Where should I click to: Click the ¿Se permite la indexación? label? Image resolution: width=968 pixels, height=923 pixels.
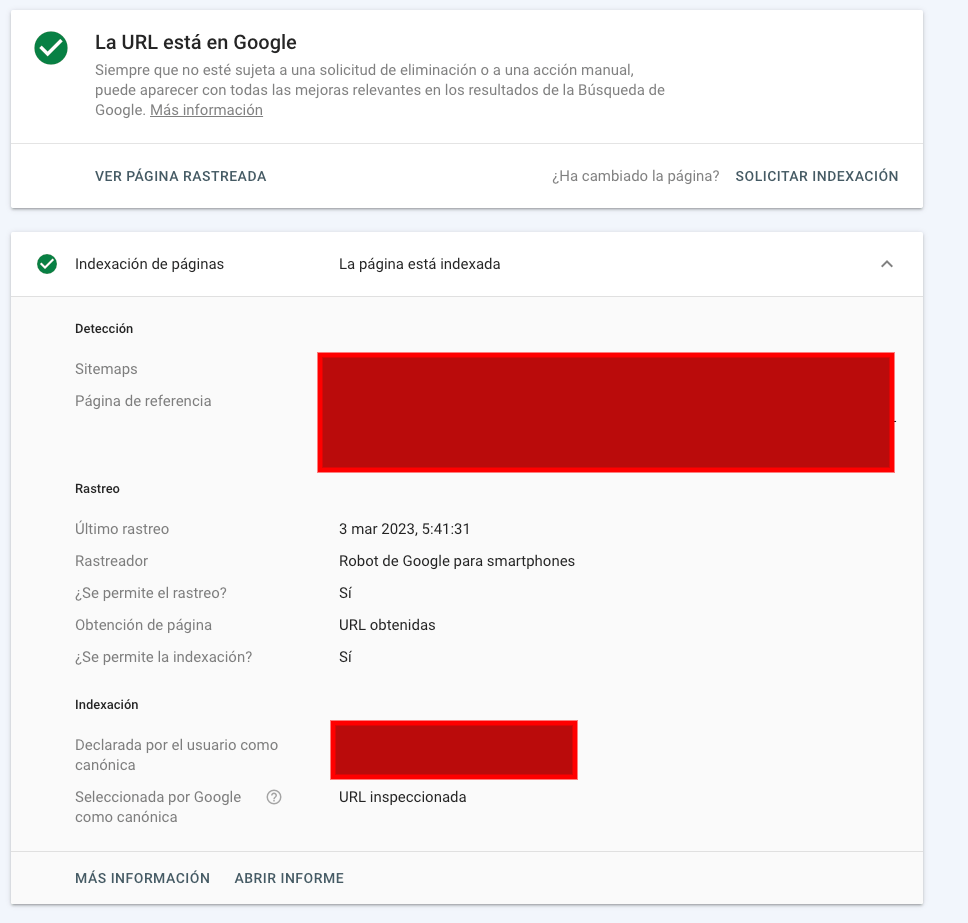click(164, 657)
